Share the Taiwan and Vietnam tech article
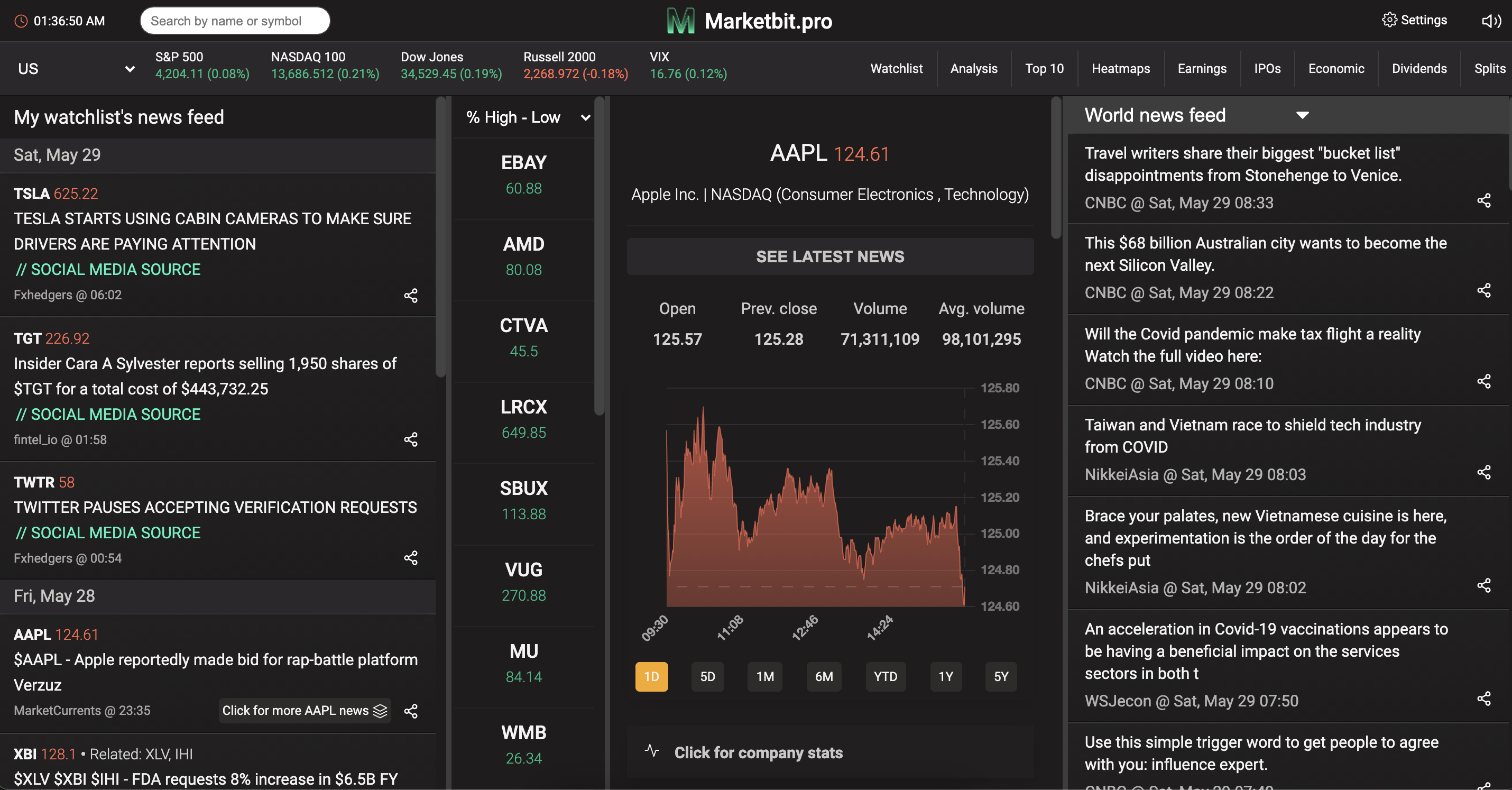The width and height of the screenshot is (1512, 790). [1484, 473]
